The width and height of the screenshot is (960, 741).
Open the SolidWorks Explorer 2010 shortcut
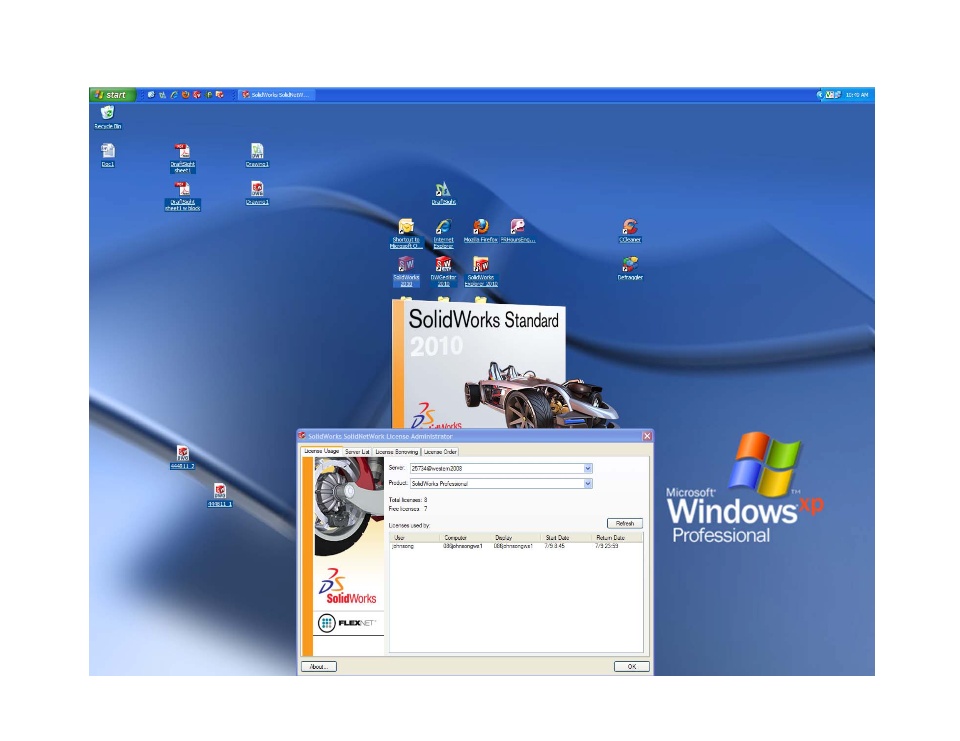coord(481,272)
